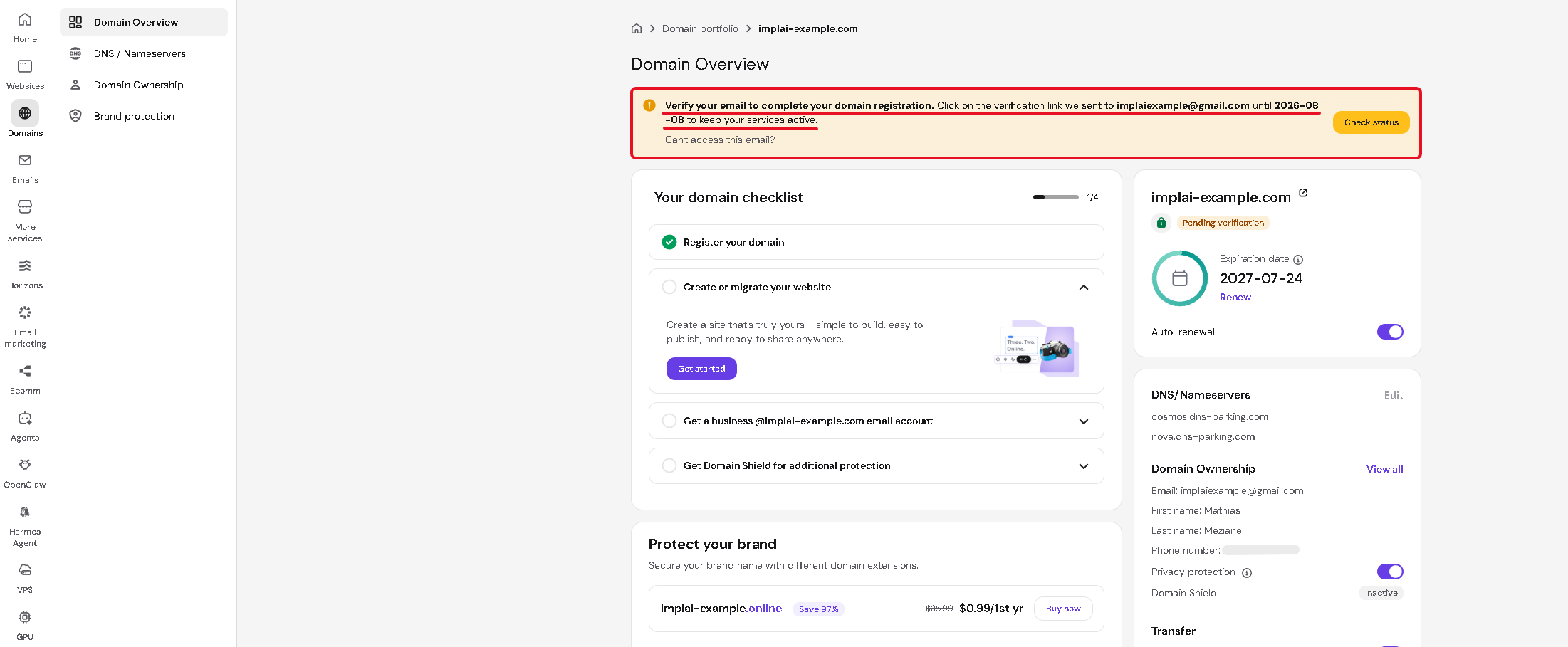Click Can't access this email link
The width and height of the screenshot is (1568, 647).
point(720,140)
